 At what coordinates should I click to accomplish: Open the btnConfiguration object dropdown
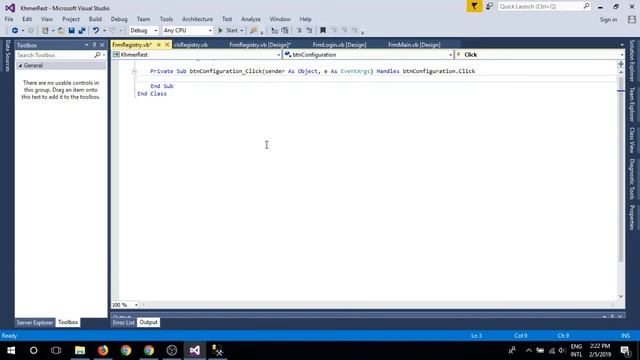[x=369, y=55]
